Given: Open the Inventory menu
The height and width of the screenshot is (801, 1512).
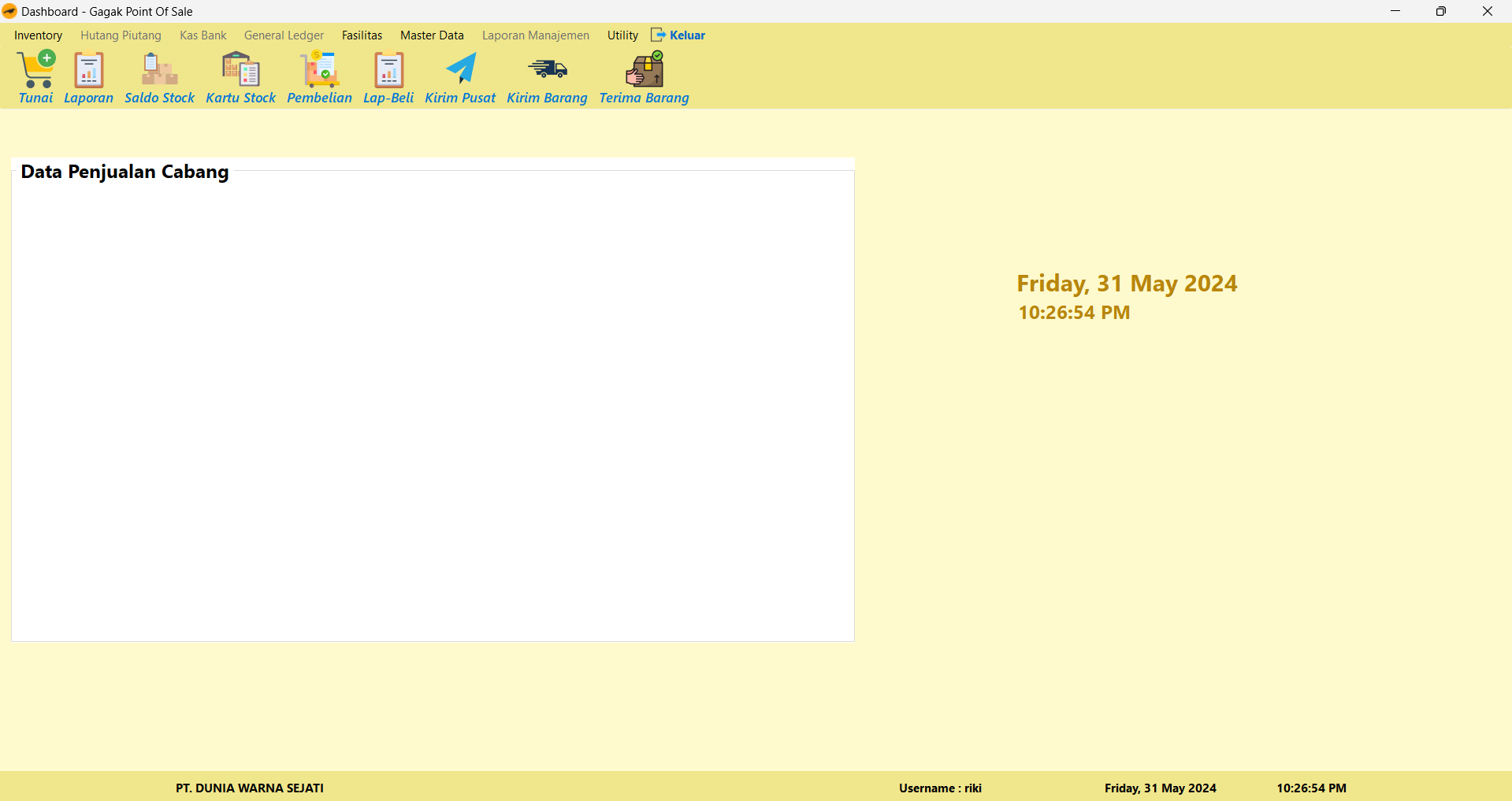Looking at the screenshot, I should (x=38, y=35).
